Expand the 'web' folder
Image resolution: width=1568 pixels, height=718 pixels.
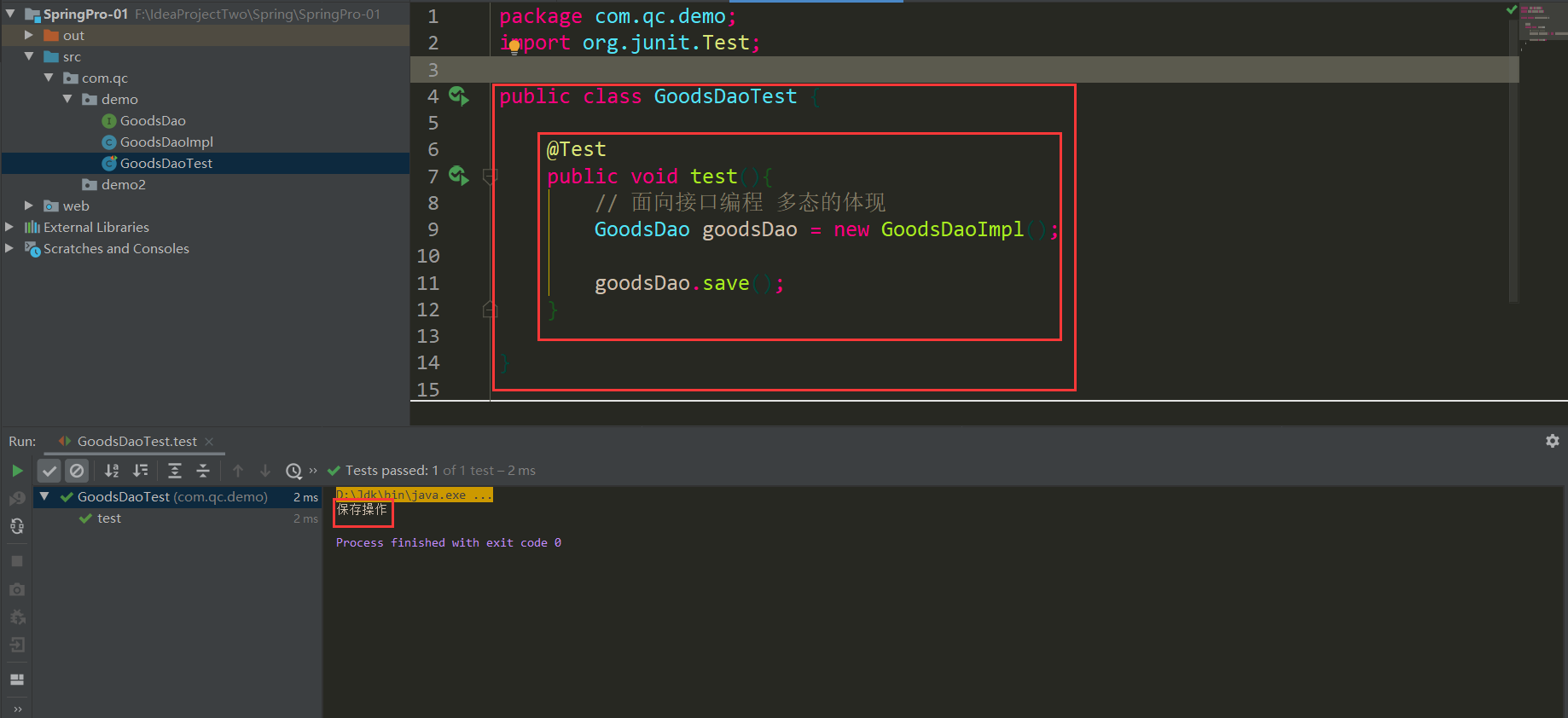[29, 206]
